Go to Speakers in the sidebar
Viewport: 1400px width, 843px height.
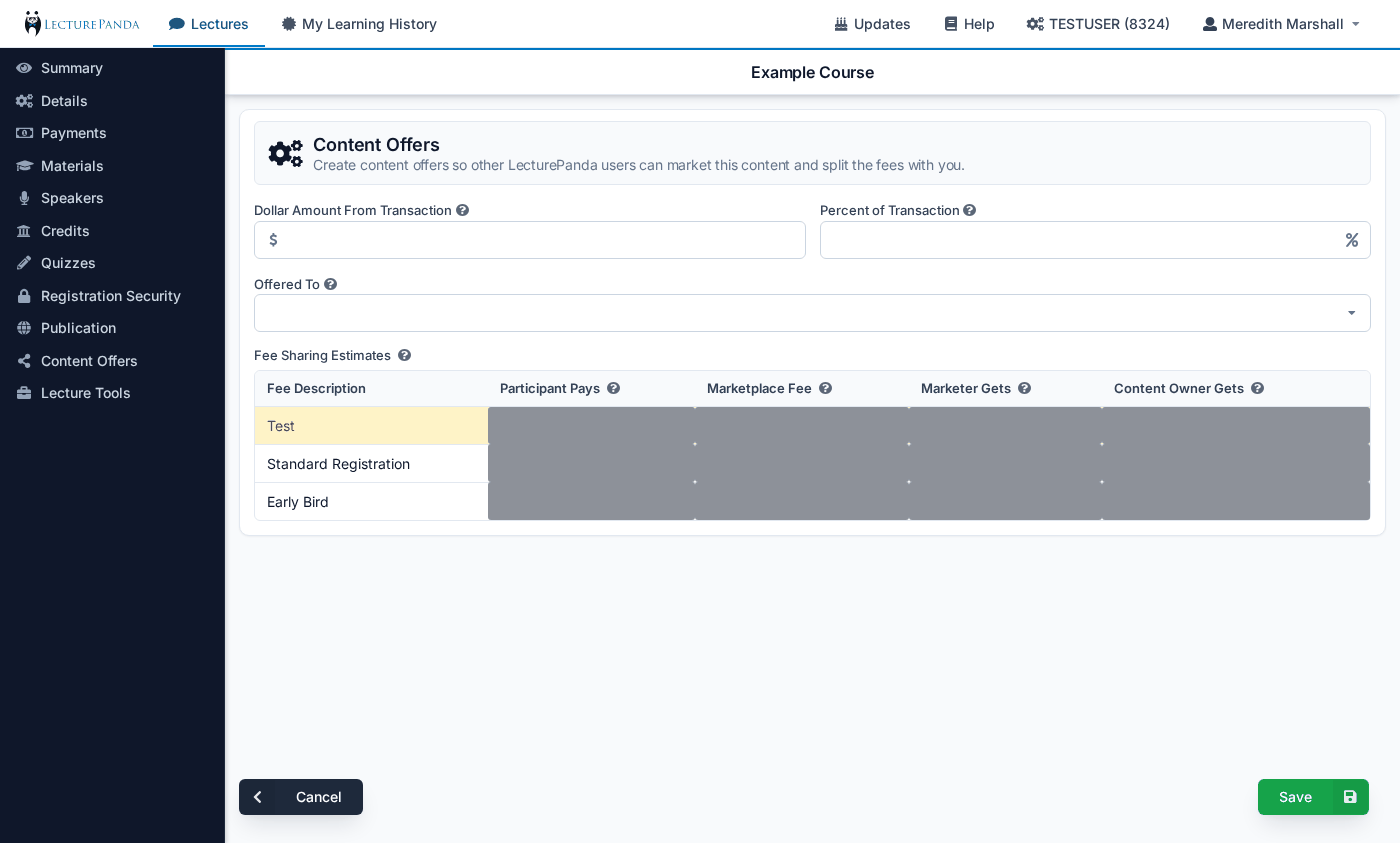coord(72,198)
